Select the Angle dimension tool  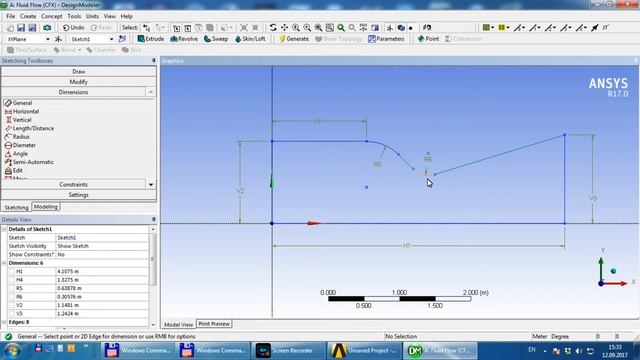coord(16,153)
